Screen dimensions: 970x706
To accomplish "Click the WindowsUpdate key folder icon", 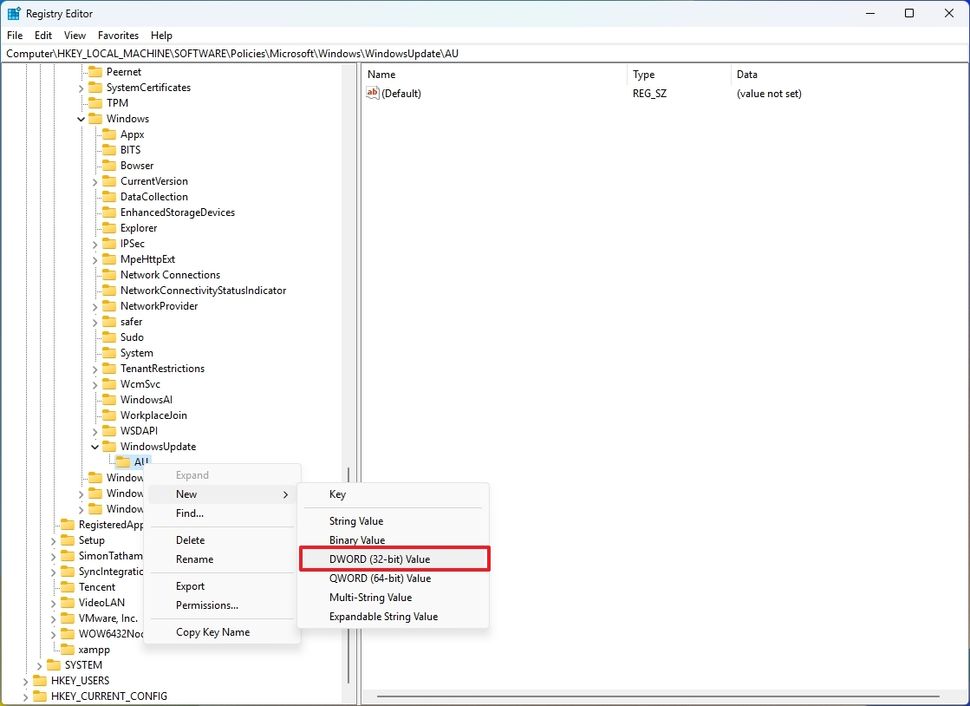I will coord(109,446).
